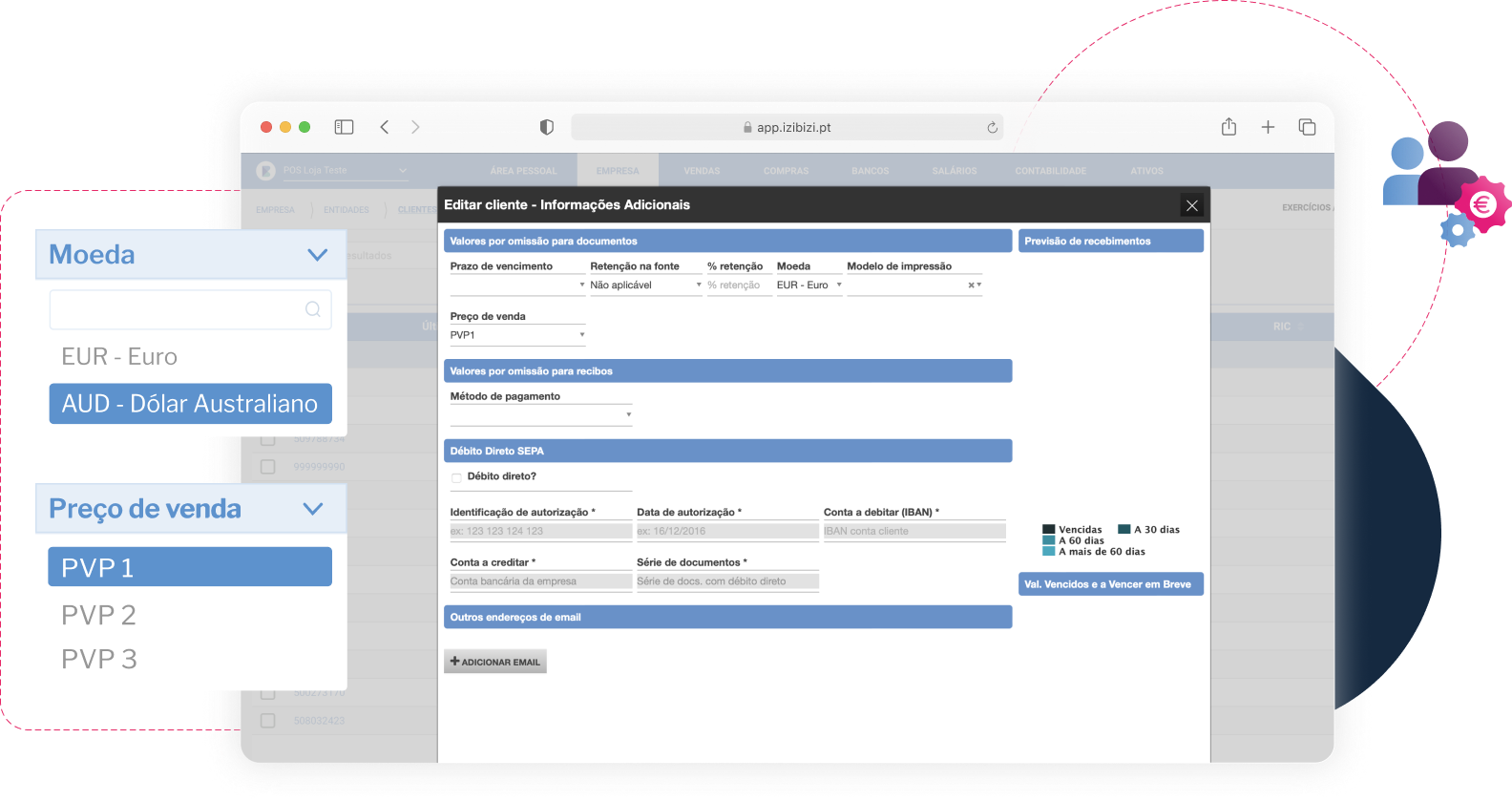Switch to the VENDAS menu tab
1512x802 pixels.
tap(702, 171)
